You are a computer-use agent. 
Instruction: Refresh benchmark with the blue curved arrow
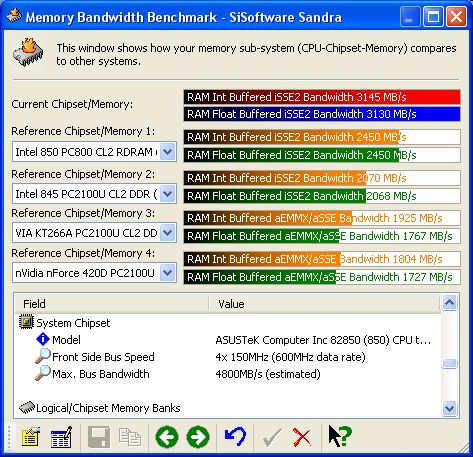pos(235,436)
